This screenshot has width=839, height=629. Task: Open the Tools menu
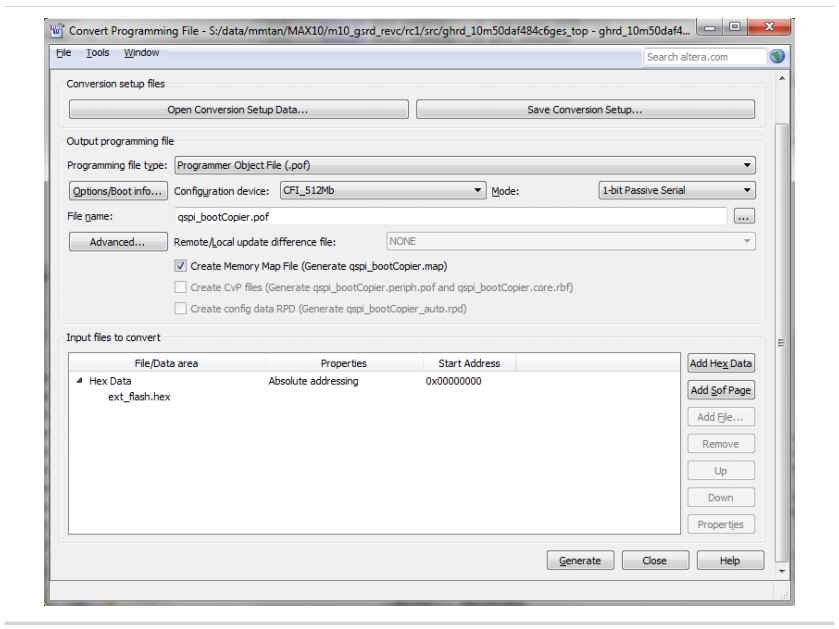[x=97, y=52]
